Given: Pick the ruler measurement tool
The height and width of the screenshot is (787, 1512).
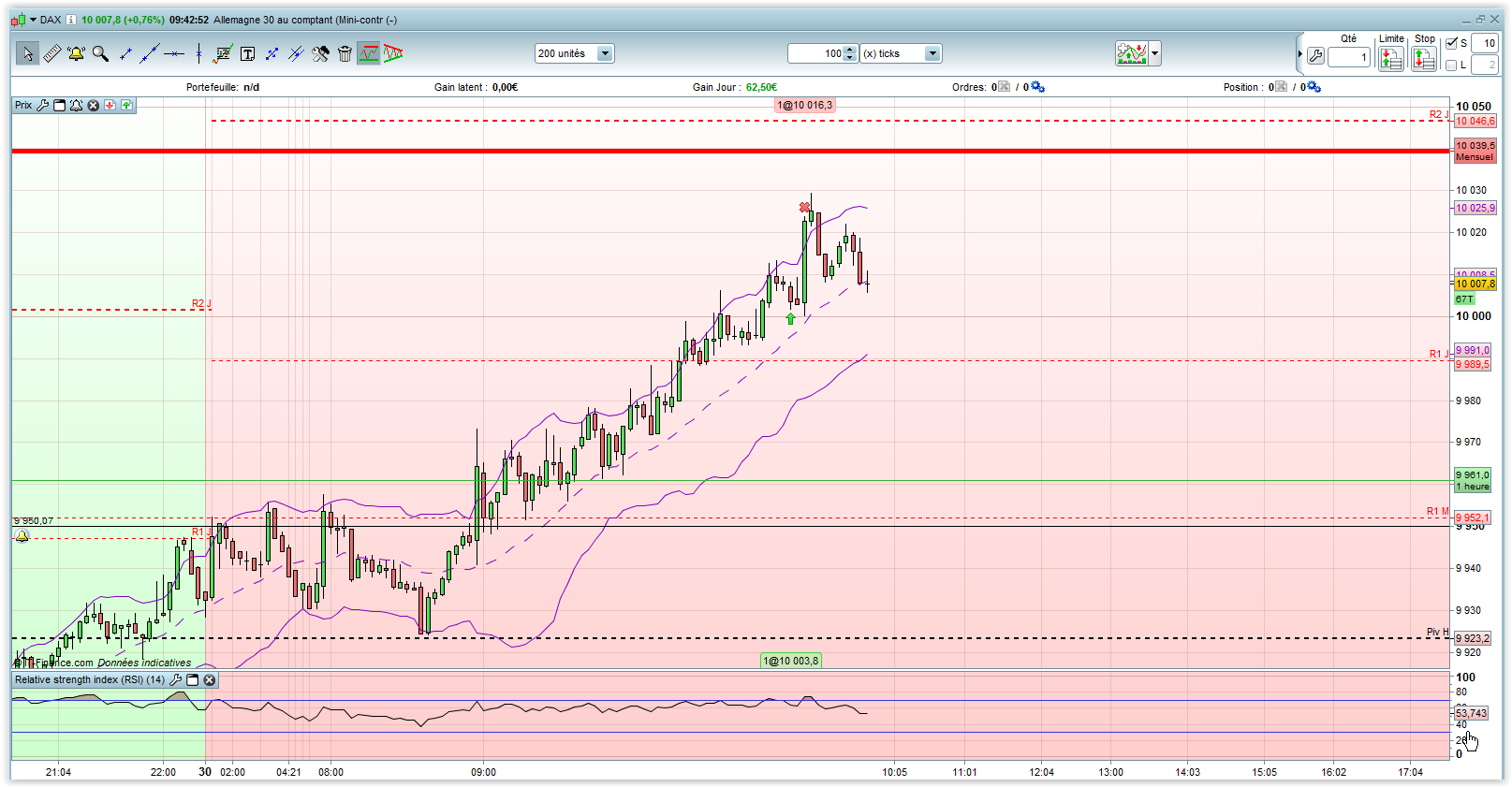Looking at the screenshot, I should pos(52,53).
